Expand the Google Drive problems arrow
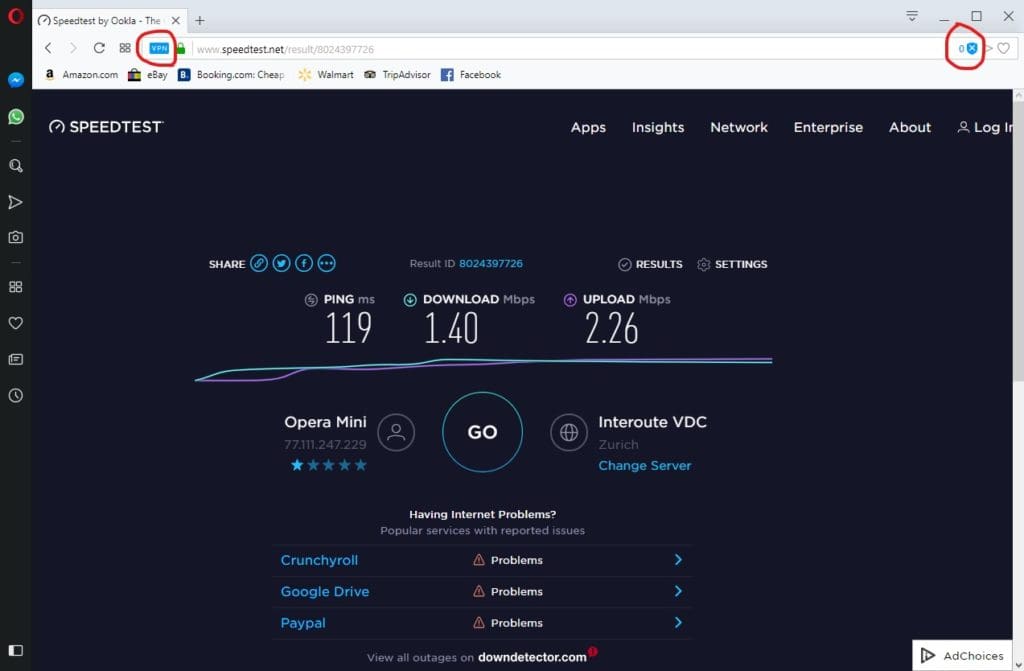The width and height of the screenshot is (1024, 671). (x=678, y=591)
